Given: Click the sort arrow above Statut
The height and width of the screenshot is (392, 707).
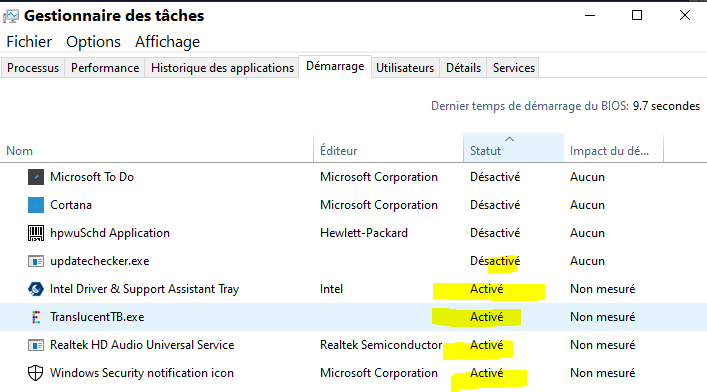Looking at the screenshot, I should 510,139.
